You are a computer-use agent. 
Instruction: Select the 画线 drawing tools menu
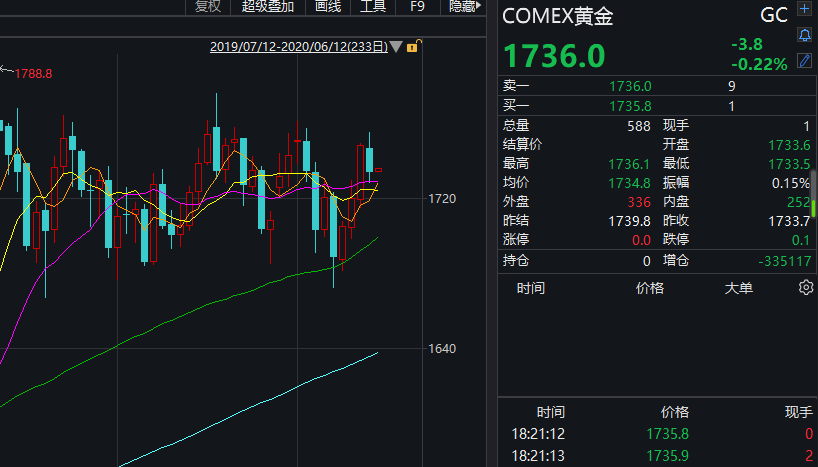328,7
